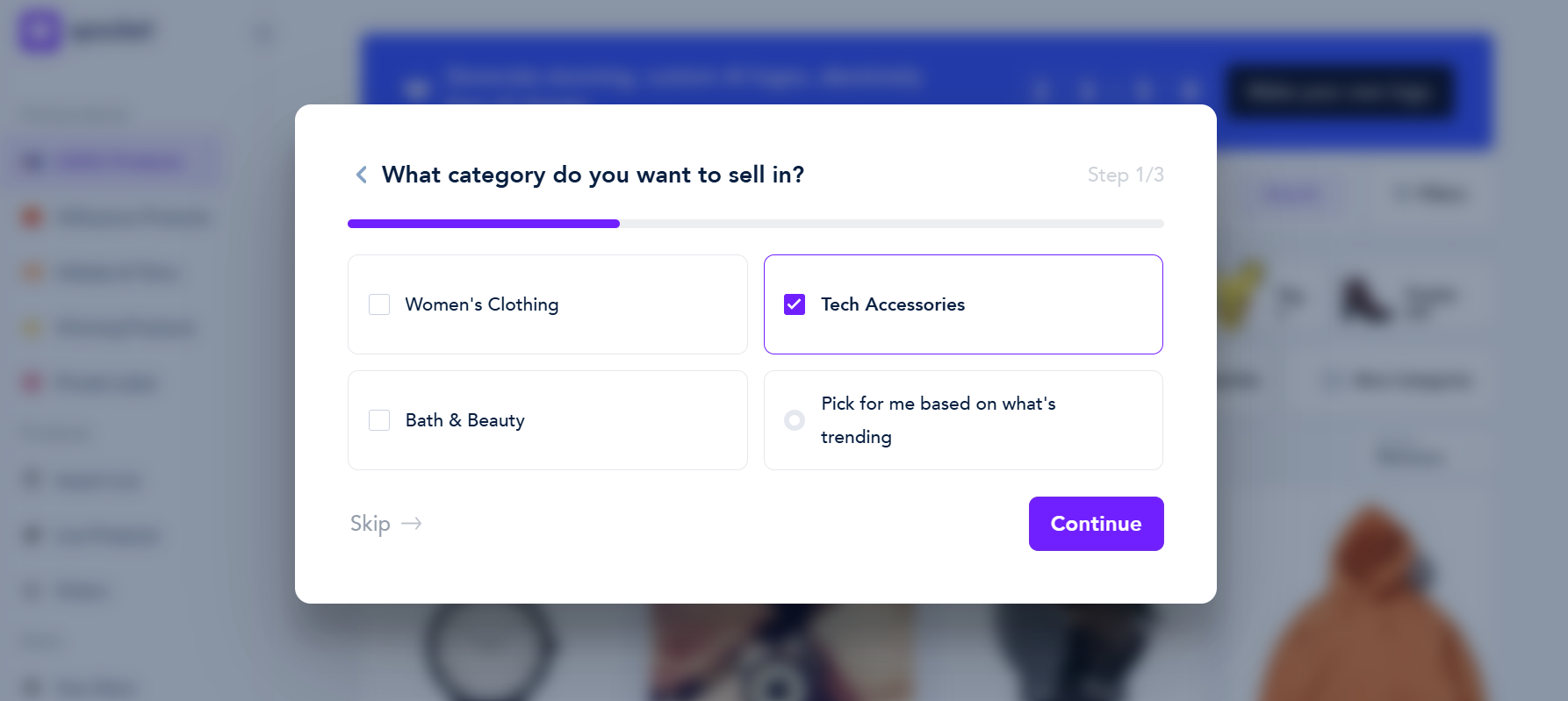Click "Pick for me based on what's trending" text
The height and width of the screenshot is (701, 1568).
pos(938,420)
